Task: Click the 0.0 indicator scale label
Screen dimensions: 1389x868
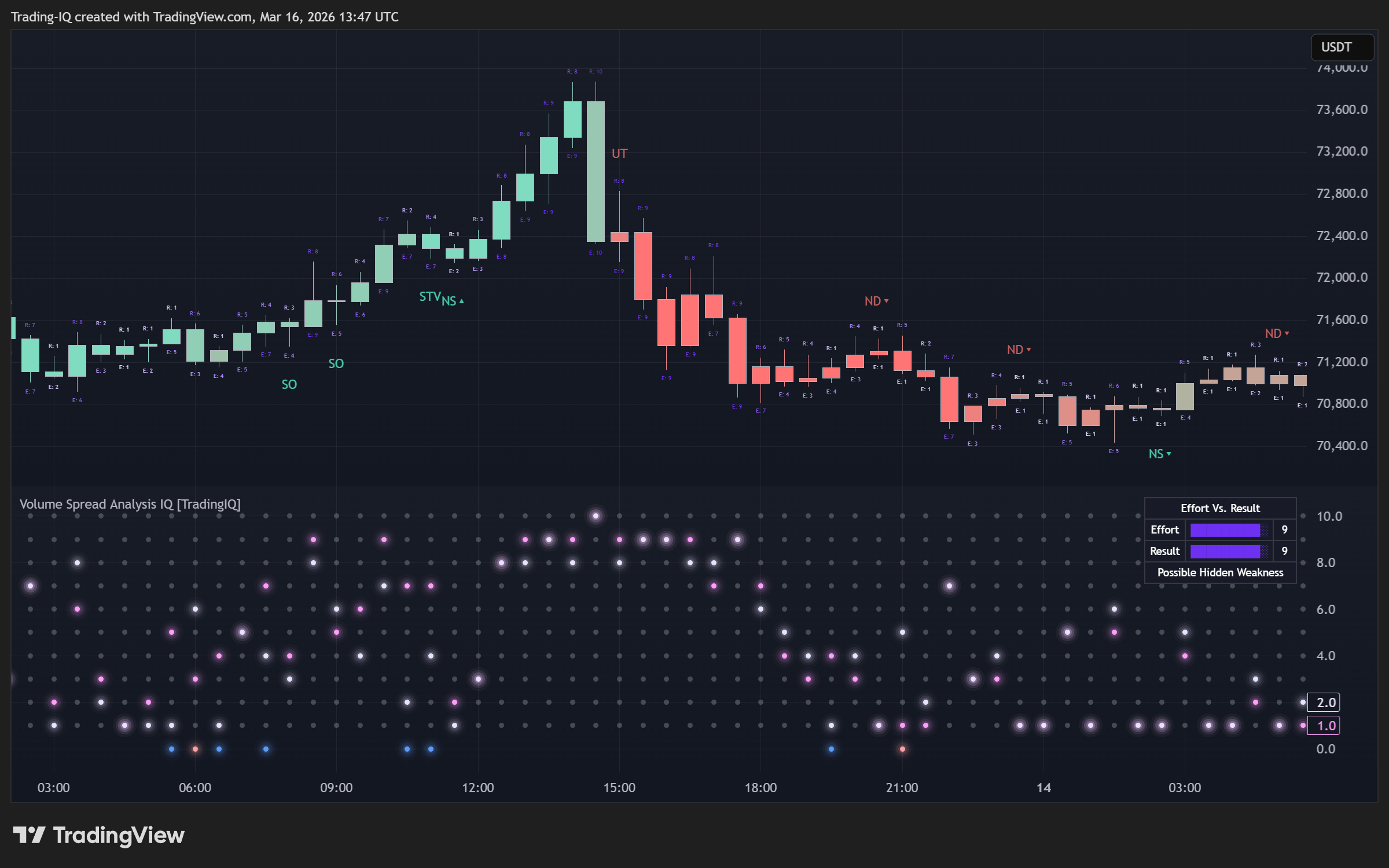Action: (x=1325, y=749)
